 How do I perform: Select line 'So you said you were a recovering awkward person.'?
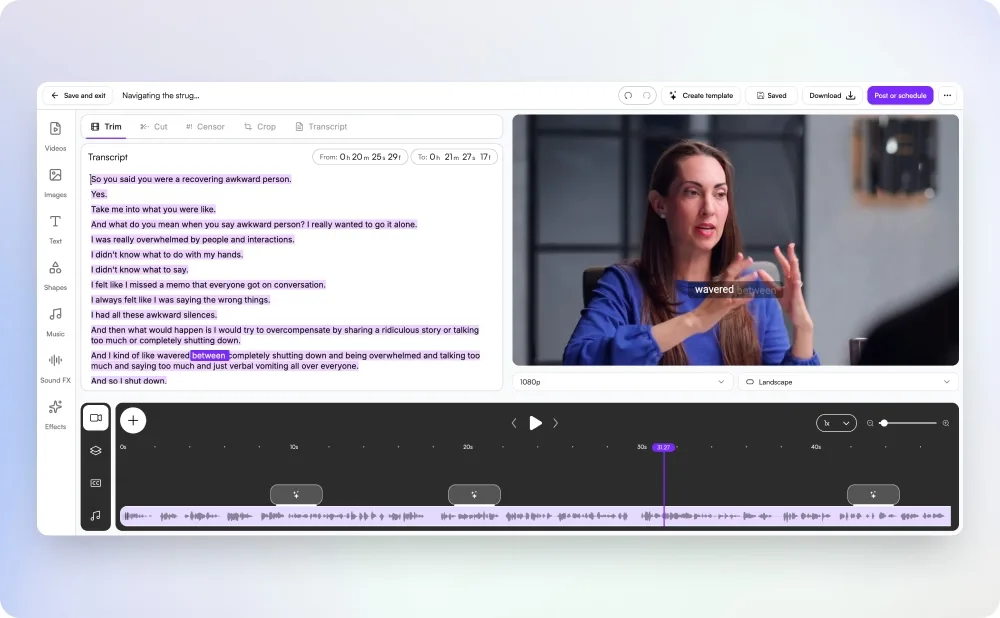pyautogui.click(x=191, y=179)
